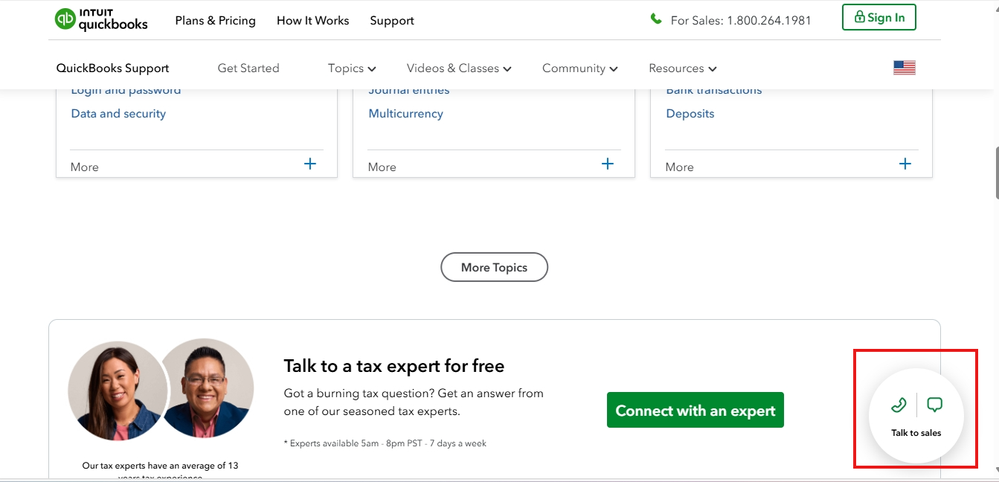999x482 pixels.
Task: Expand the Deposits card's plus icon
Action: [905, 164]
